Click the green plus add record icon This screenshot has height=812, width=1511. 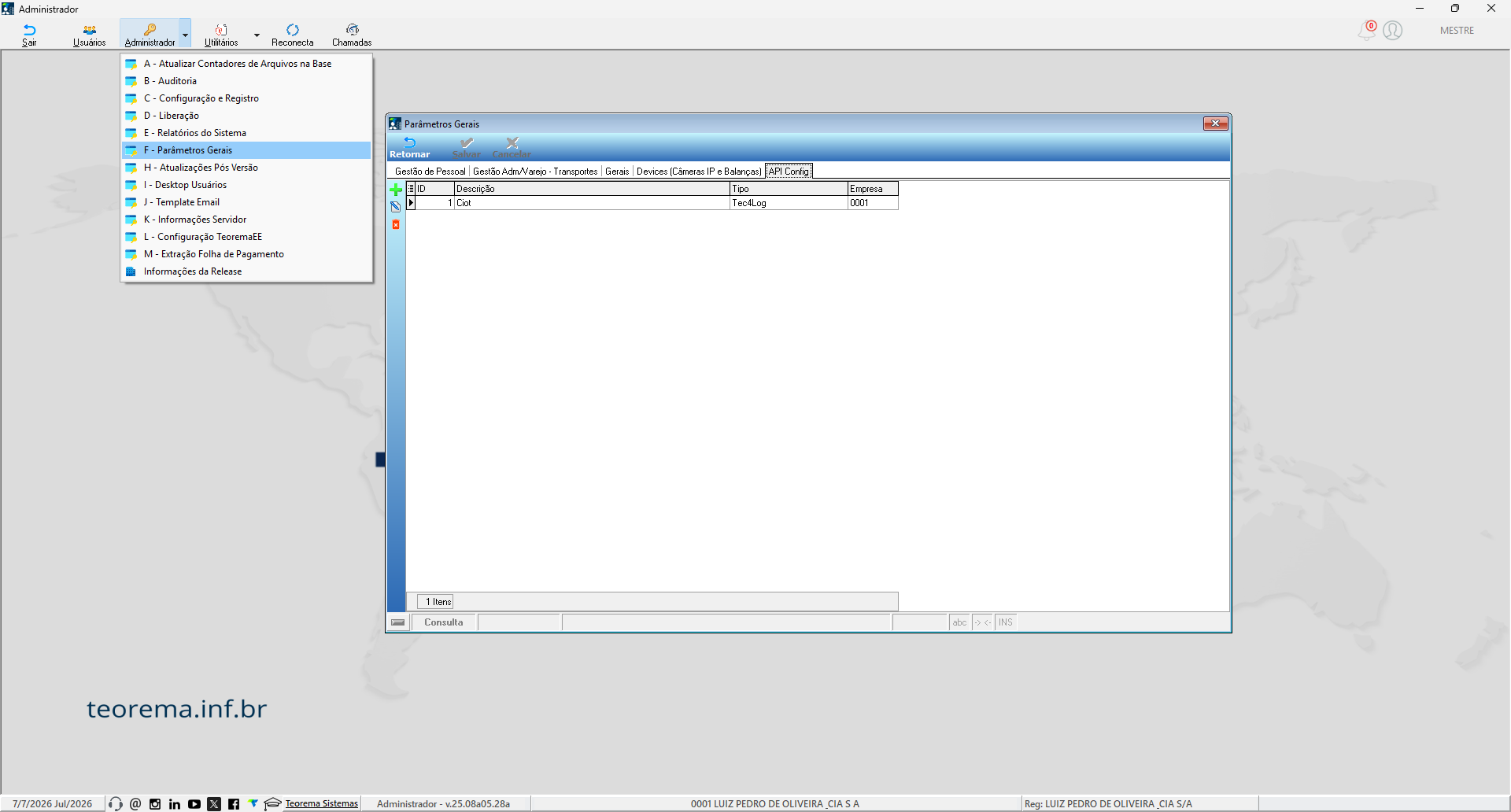396,190
